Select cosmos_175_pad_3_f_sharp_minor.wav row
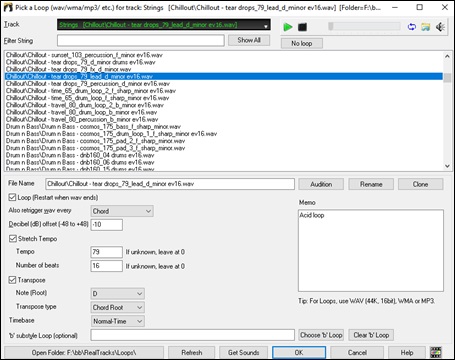Screen dimensions: 455x360 [224, 148]
